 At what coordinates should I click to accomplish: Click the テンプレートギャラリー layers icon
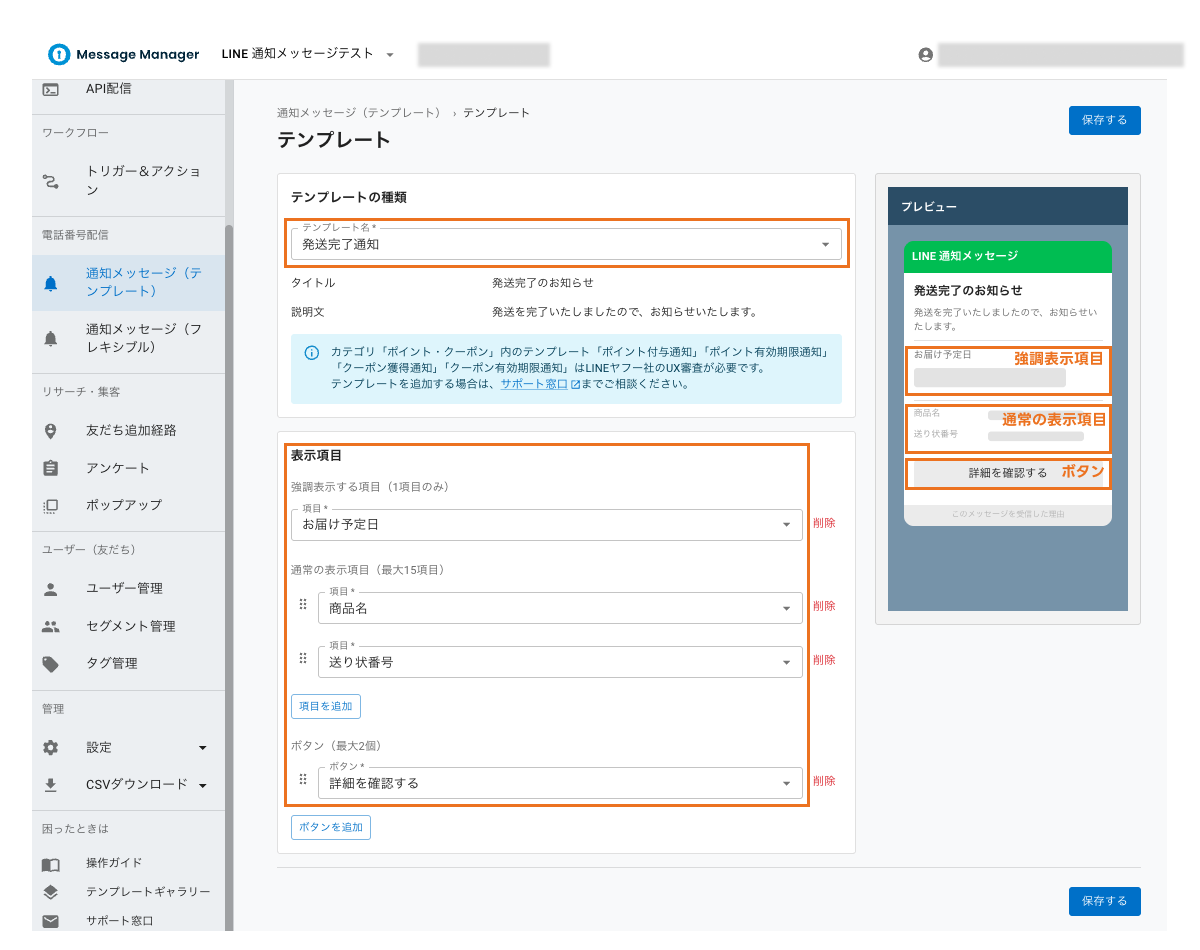(50, 892)
